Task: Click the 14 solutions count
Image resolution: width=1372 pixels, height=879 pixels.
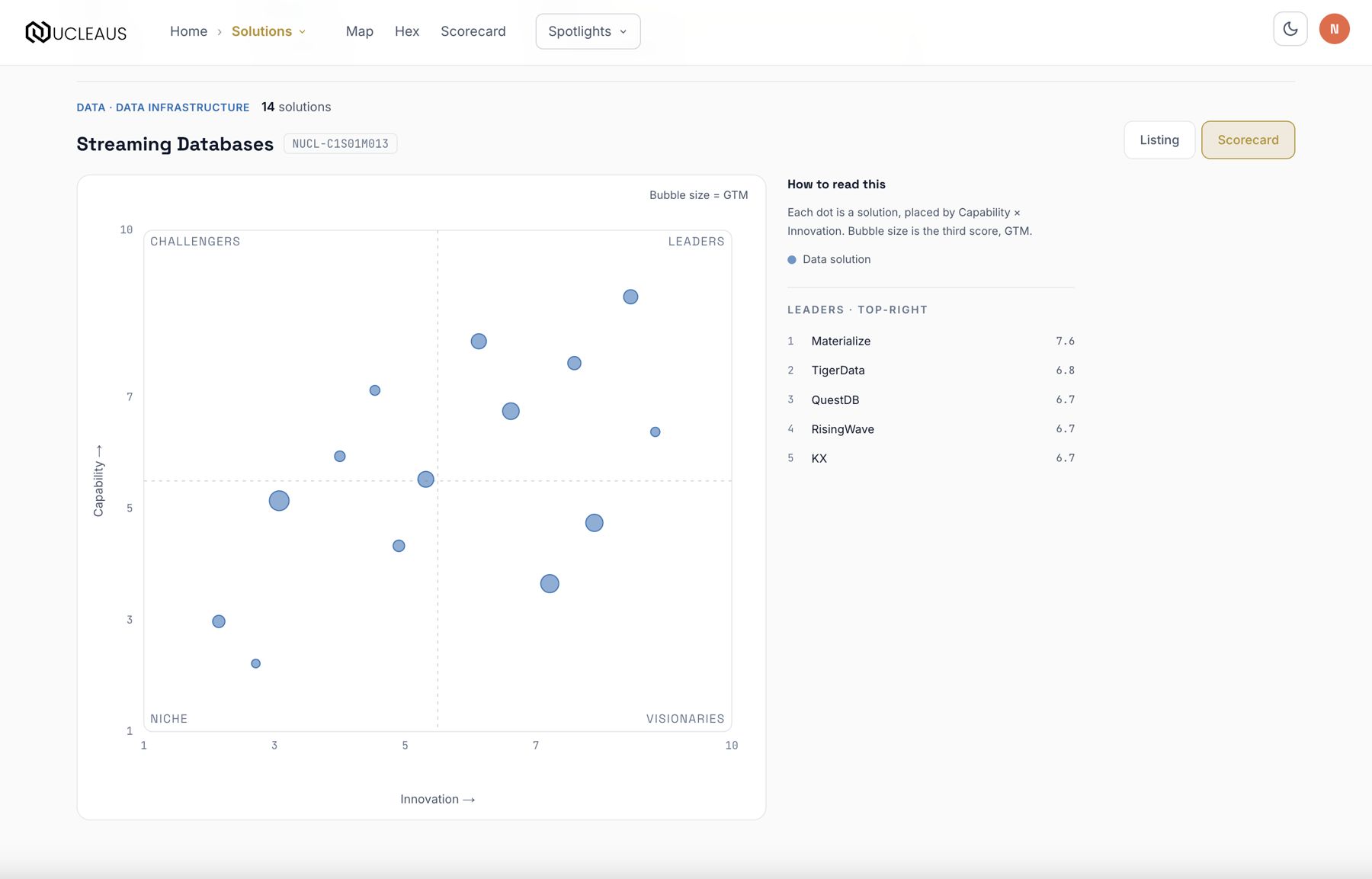Action: pos(296,107)
